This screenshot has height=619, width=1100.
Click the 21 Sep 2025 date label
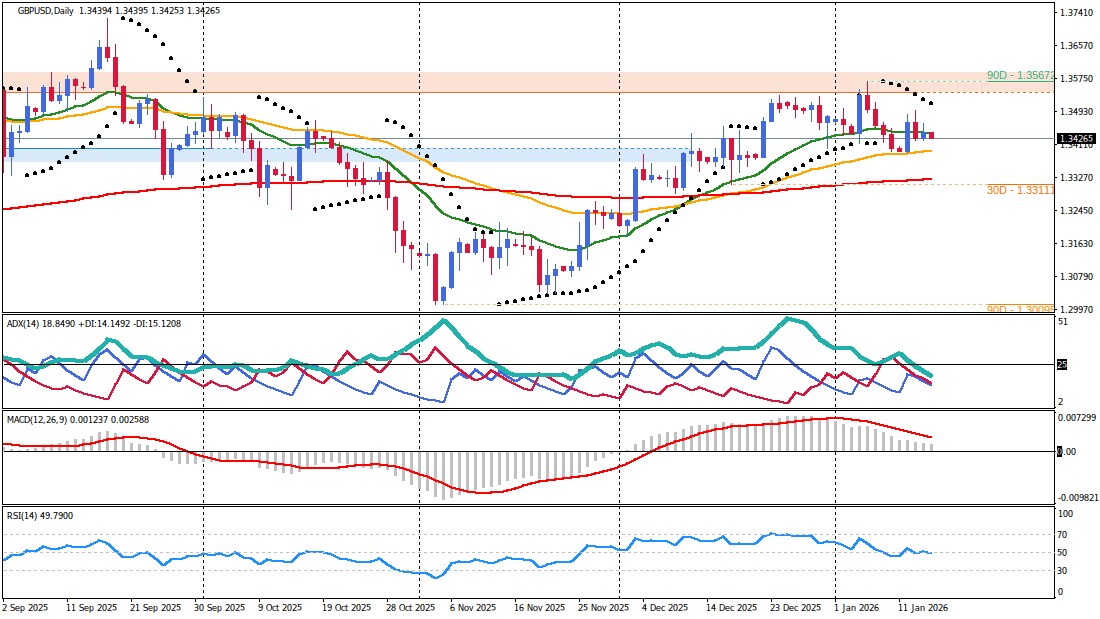[x=155, y=608]
